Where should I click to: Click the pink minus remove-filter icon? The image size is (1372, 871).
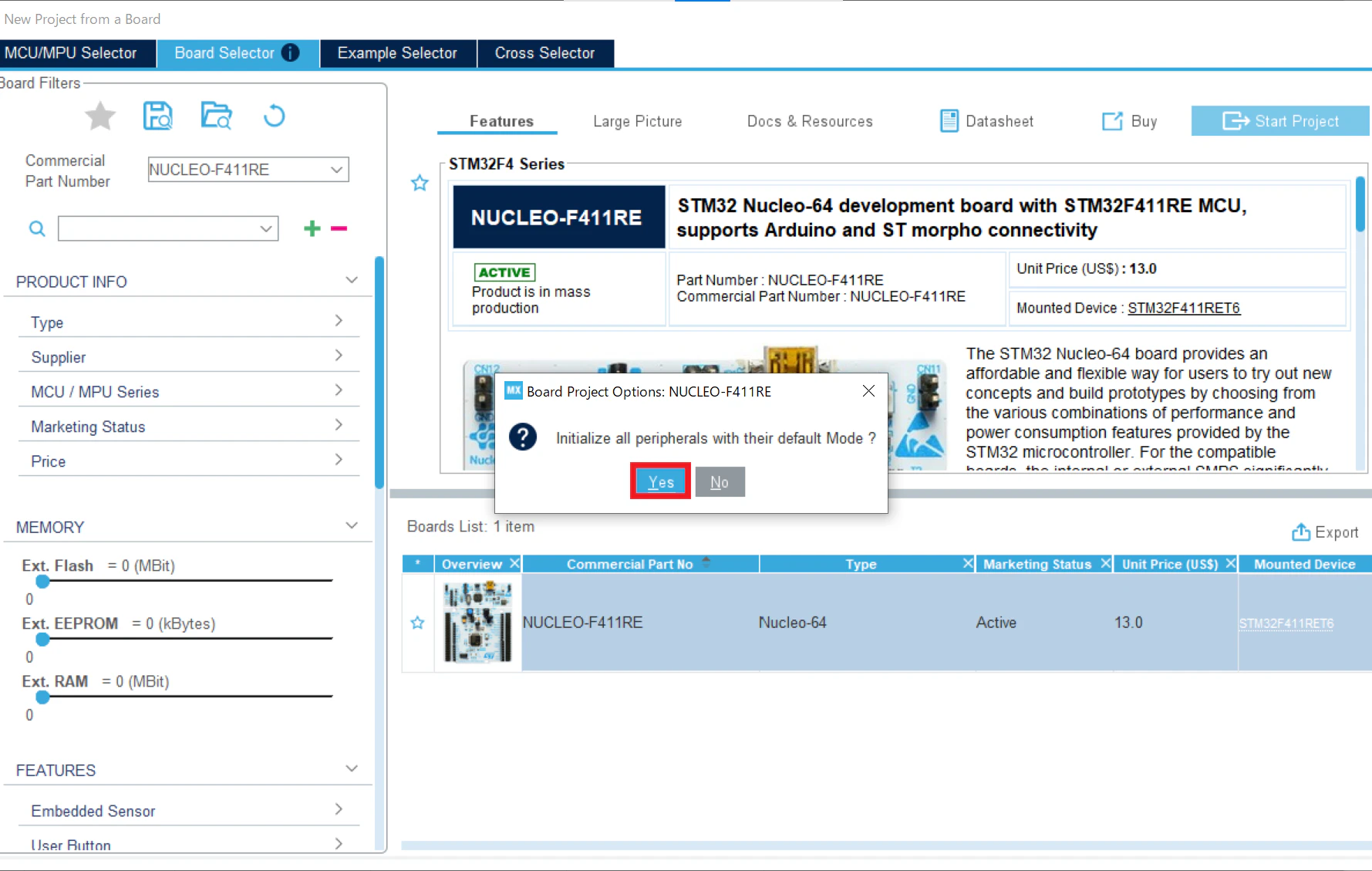pyautogui.click(x=339, y=228)
